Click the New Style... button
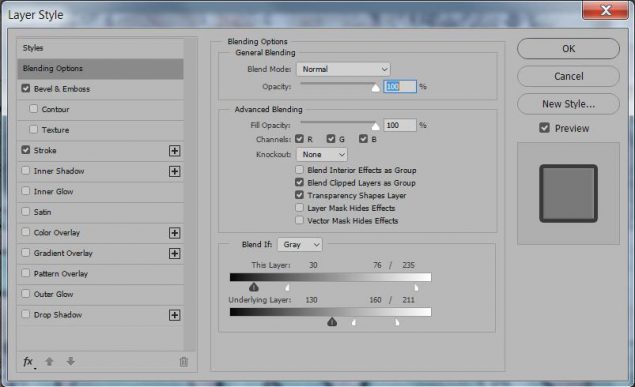This screenshot has width=635, height=387. 568,104
